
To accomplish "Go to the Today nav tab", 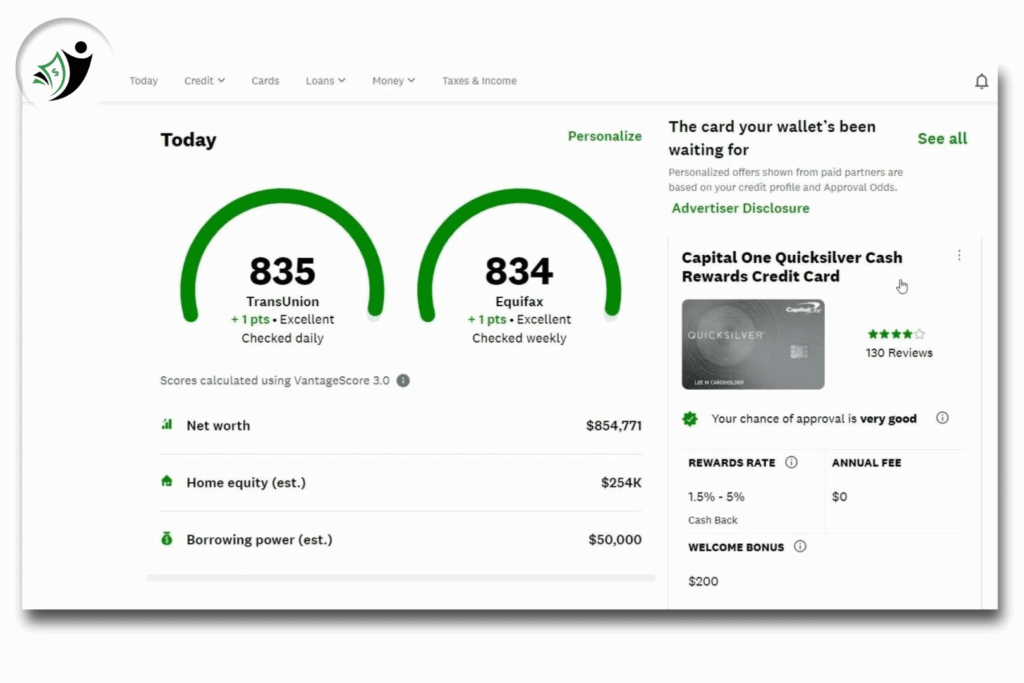I will [144, 80].
